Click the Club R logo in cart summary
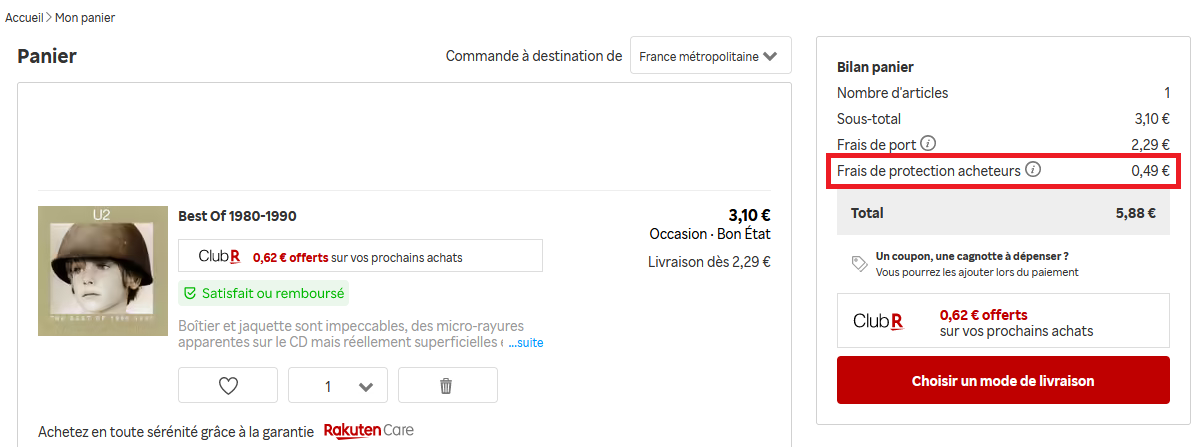 878,321
